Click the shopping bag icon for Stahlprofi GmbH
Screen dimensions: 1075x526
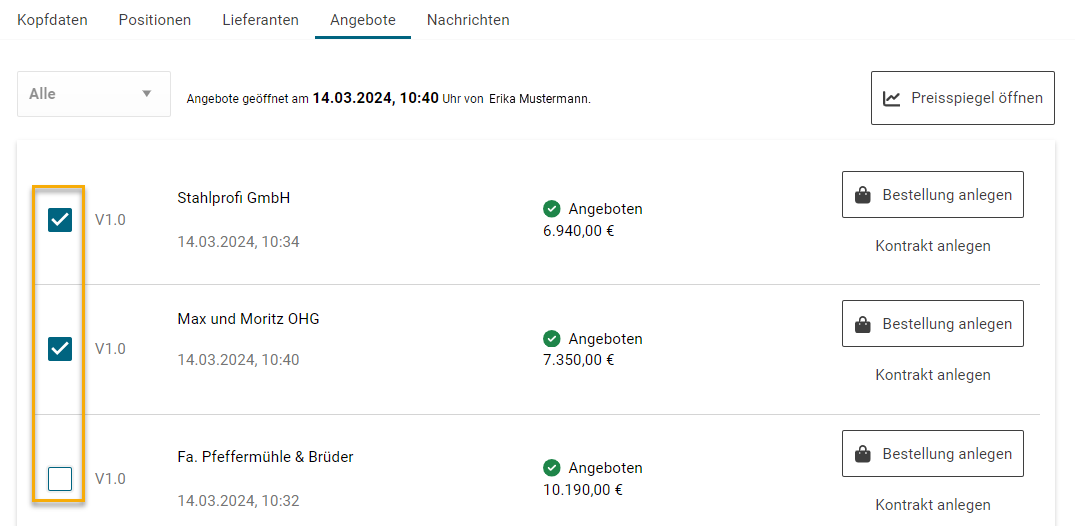pos(862,196)
